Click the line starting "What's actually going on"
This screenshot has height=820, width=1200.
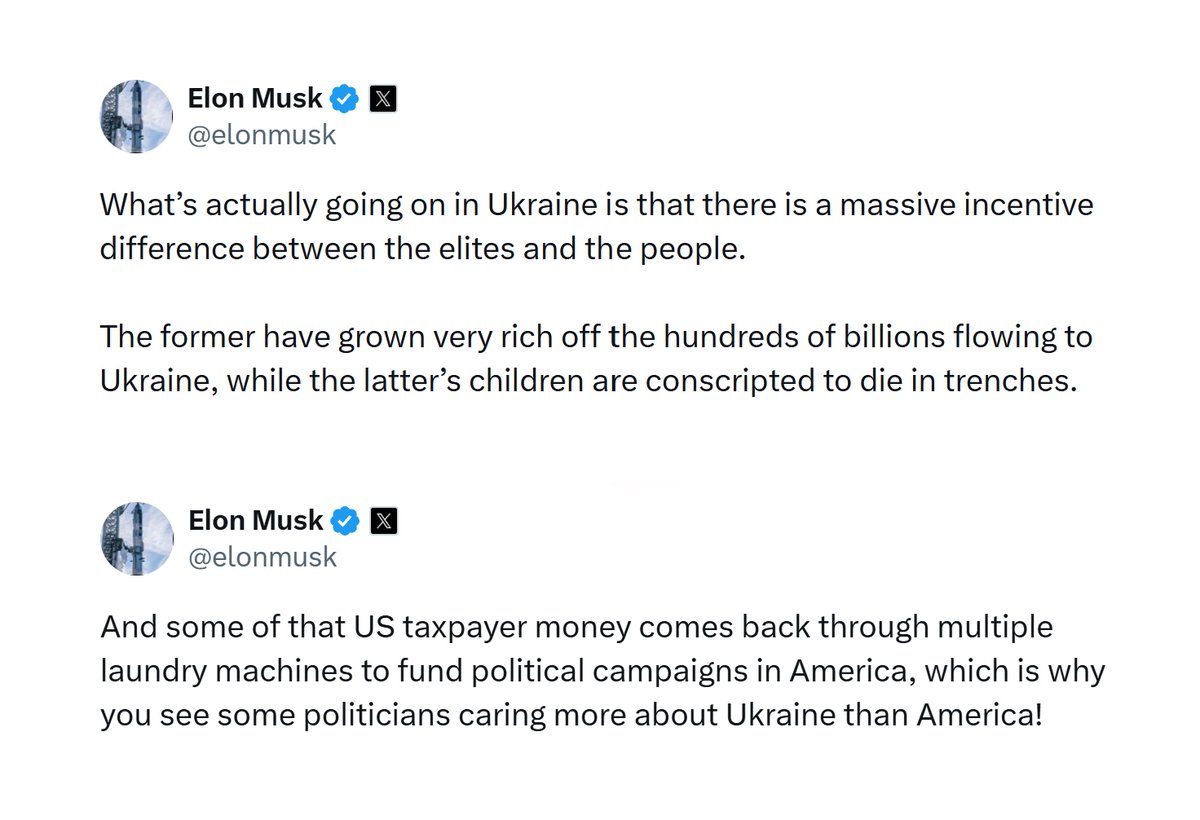(597, 206)
